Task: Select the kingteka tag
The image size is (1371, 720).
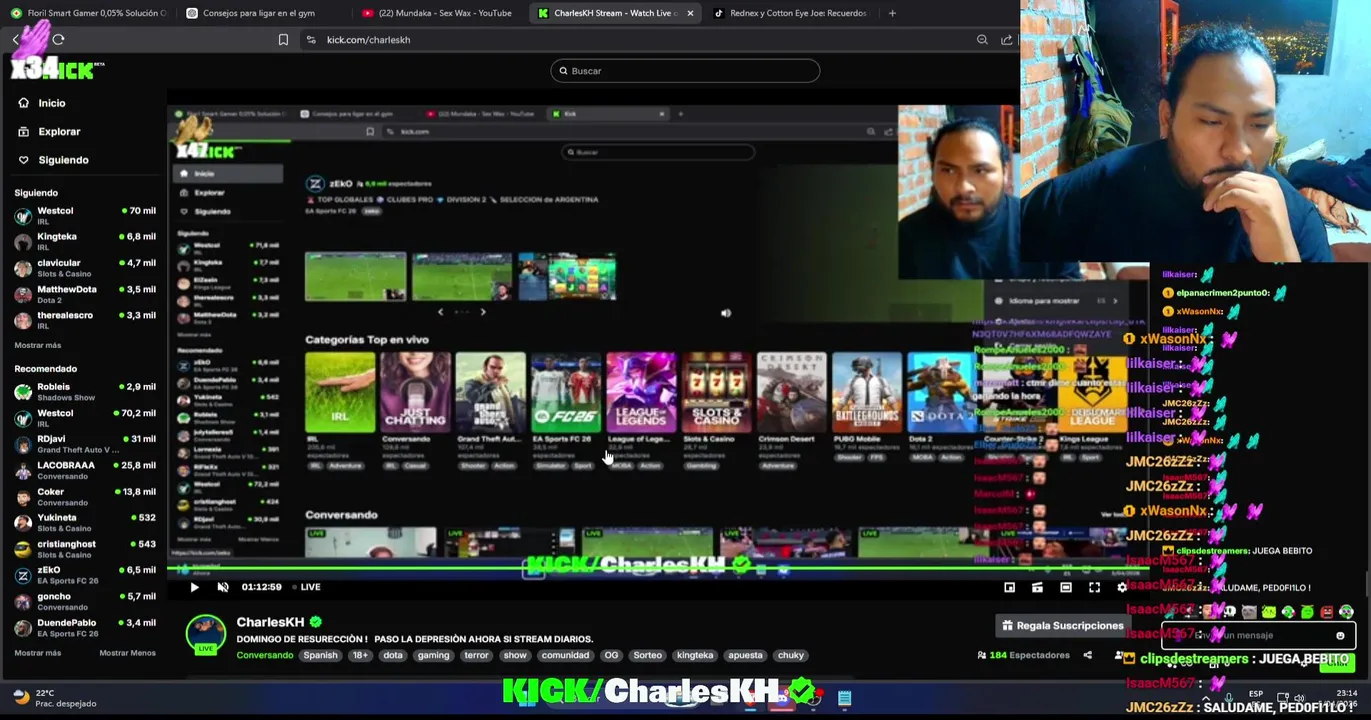Action: [695, 655]
